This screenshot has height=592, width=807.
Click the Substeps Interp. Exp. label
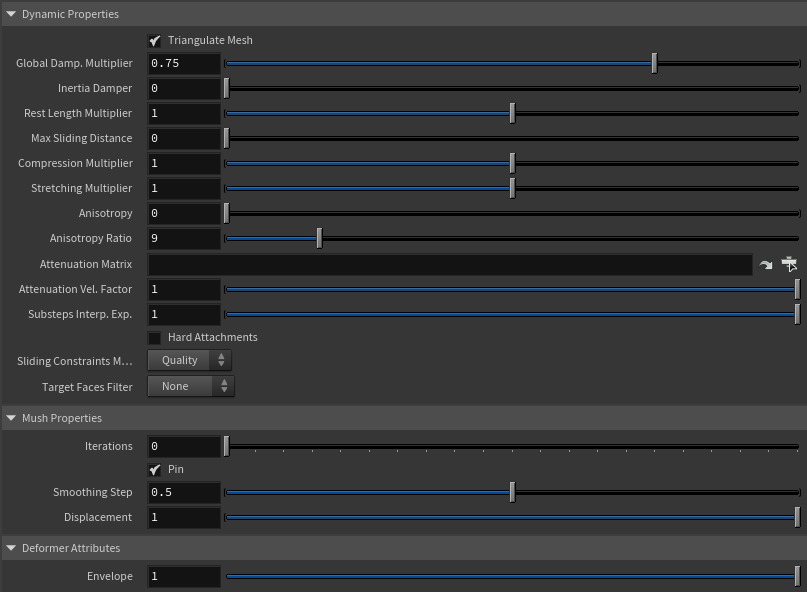[x=80, y=314]
